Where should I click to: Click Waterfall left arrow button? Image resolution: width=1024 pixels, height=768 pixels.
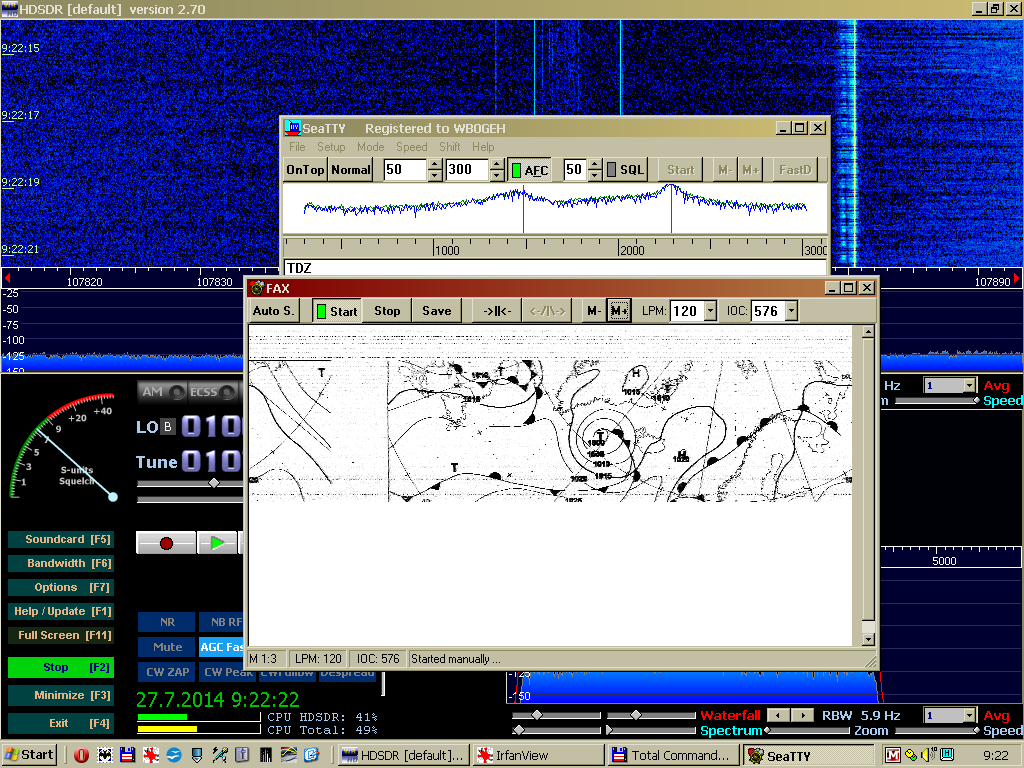[x=778, y=715]
